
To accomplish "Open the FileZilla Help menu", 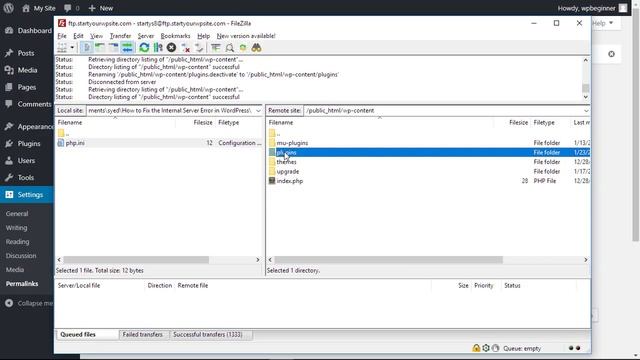I will 203,36.
